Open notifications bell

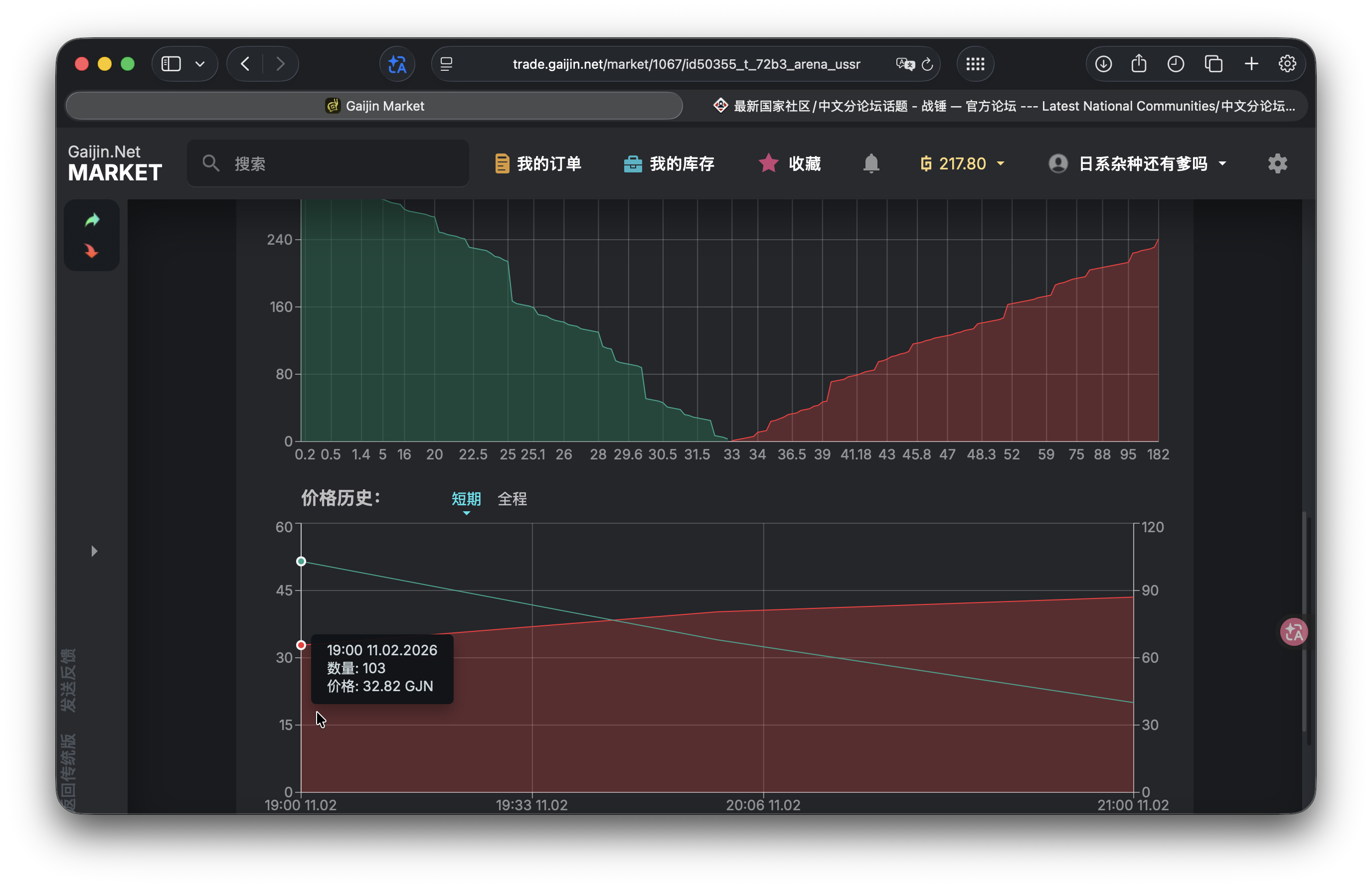870,163
